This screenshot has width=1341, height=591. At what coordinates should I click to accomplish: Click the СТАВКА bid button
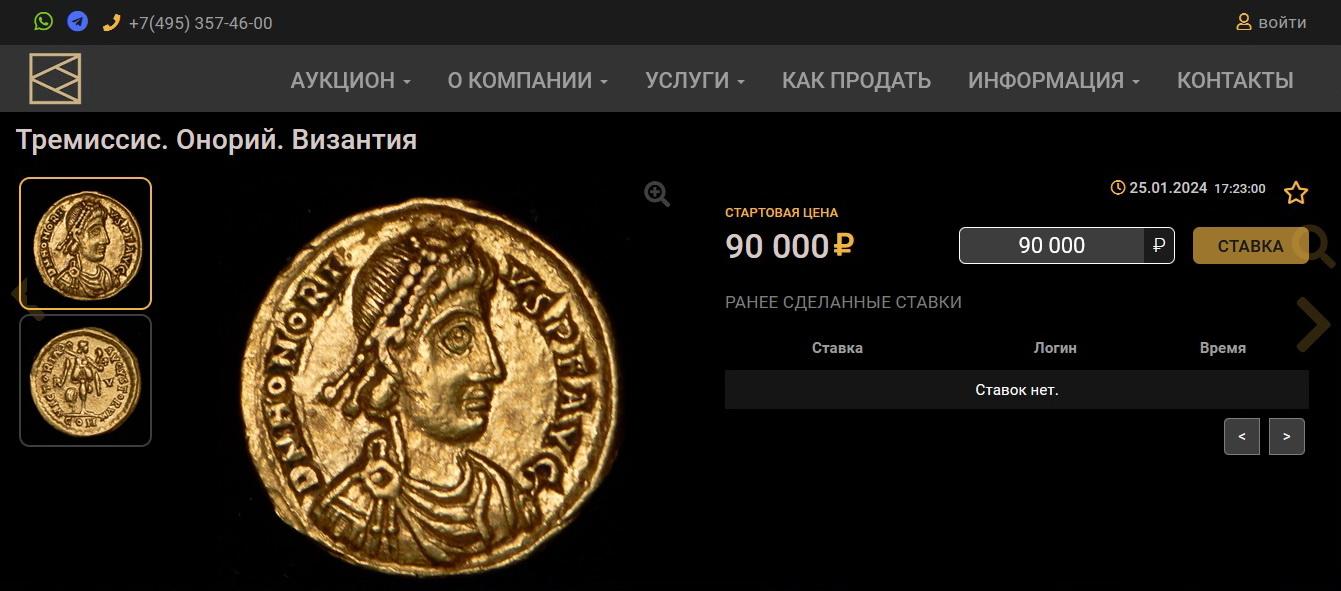point(1250,246)
